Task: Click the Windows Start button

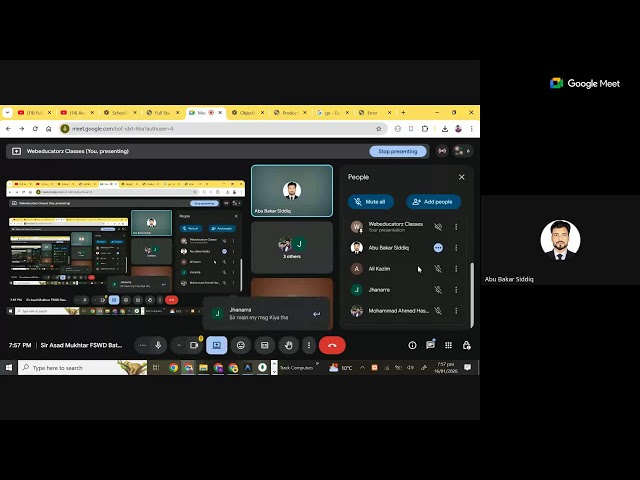Action: [9, 368]
